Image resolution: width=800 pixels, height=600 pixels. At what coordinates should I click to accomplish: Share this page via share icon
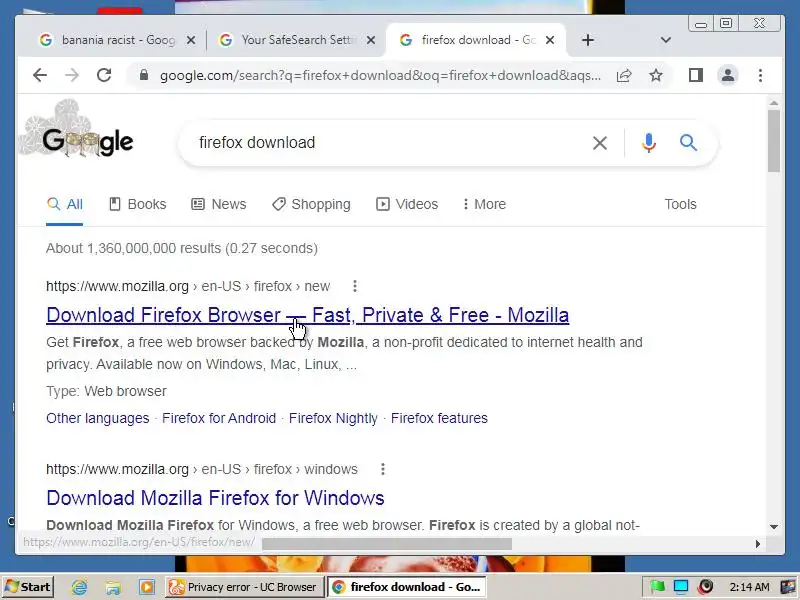[x=623, y=76]
